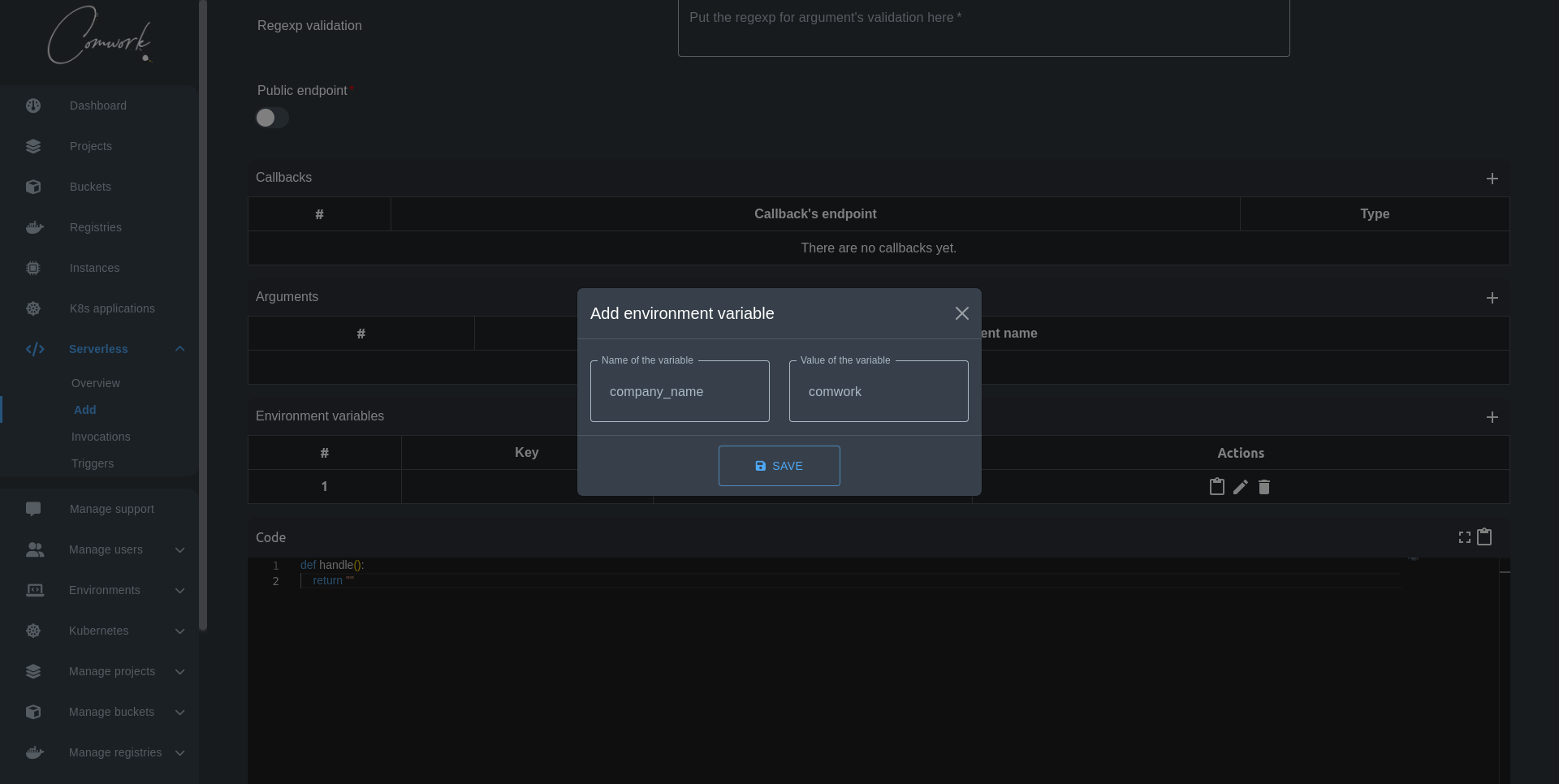1559x784 pixels.
Task: Open the Kubernetes wheel icon
Action: tap(33, 631)
